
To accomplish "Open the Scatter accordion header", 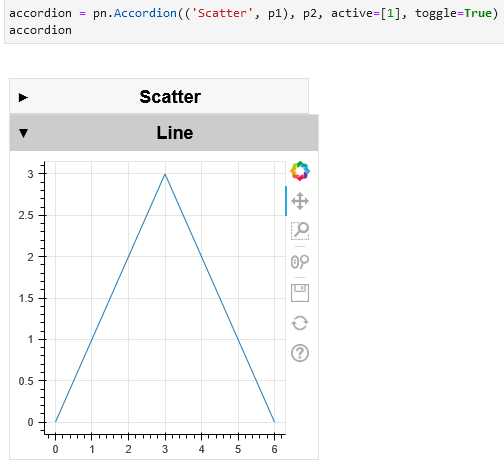I will click(x=159, y=96).
